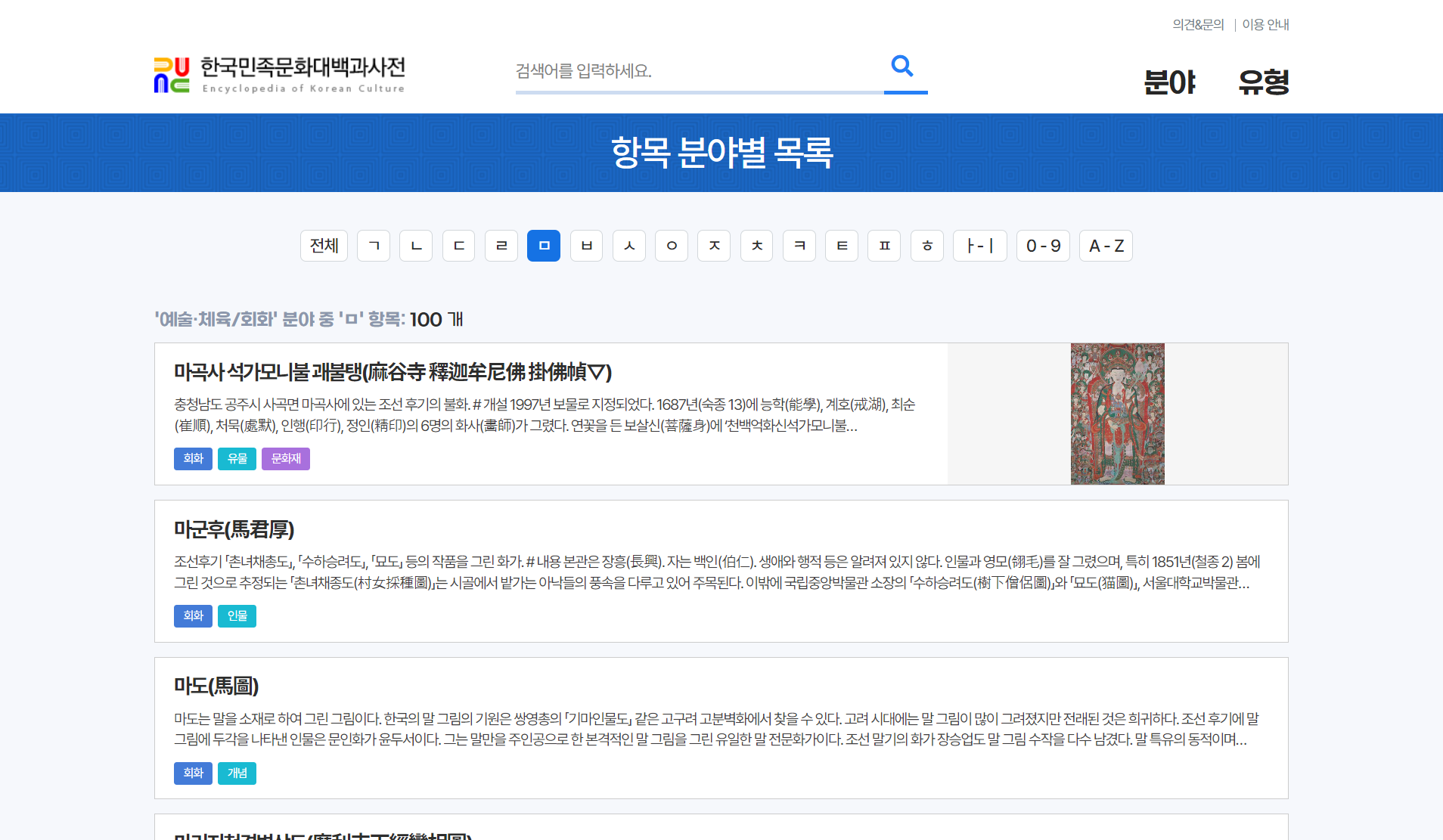
Task: Click the 항목 분야별 목록 page heading
Action: (721, 153)
